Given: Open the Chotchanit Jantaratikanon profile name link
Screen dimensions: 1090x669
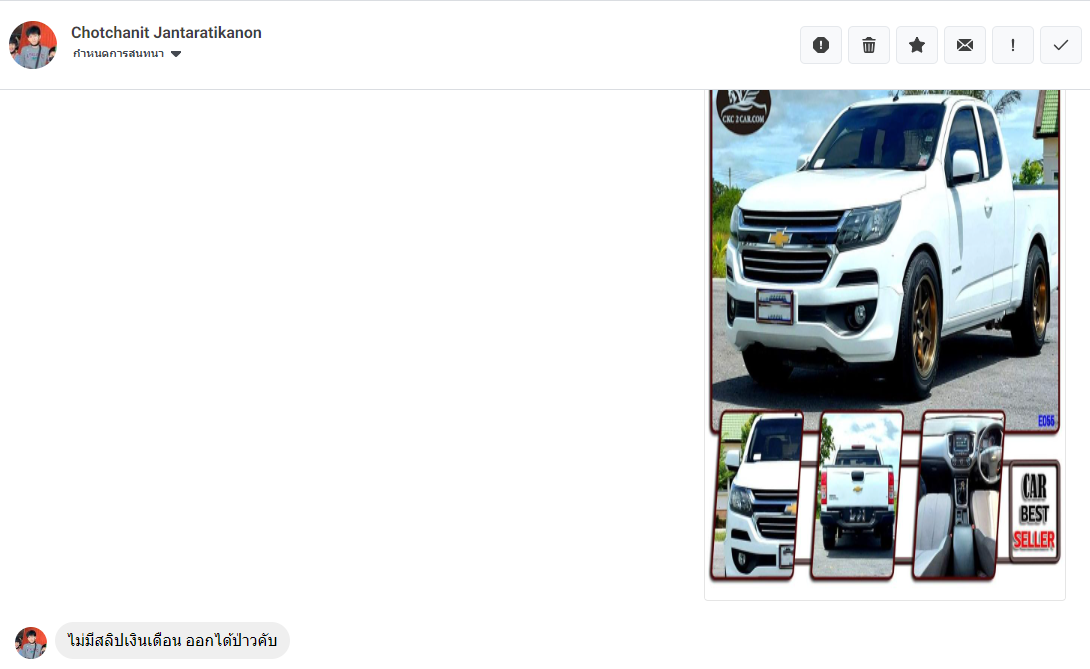Looking at the screenshot, I should click(x=166, y=33).
